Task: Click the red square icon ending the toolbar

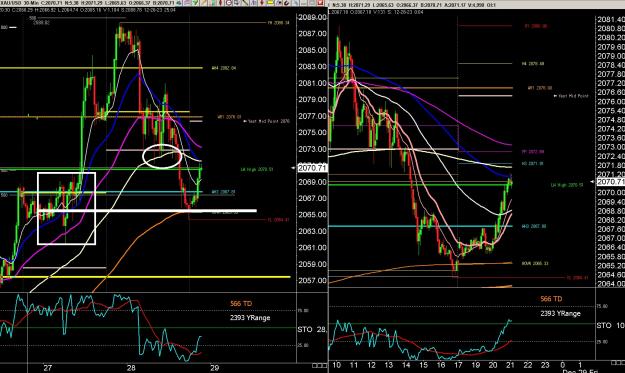Action: pyautogui.click(x=320, y=2)
